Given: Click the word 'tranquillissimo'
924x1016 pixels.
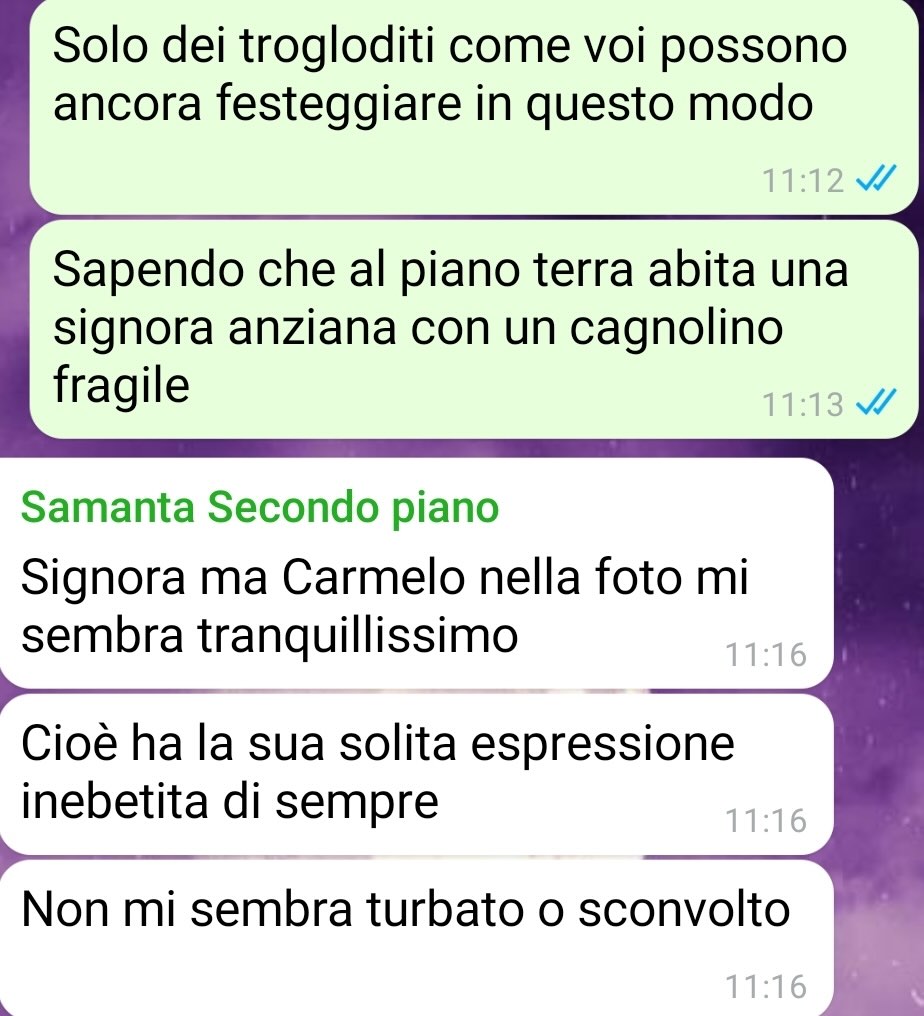Looking at the screenshot, I should [358, 636].
